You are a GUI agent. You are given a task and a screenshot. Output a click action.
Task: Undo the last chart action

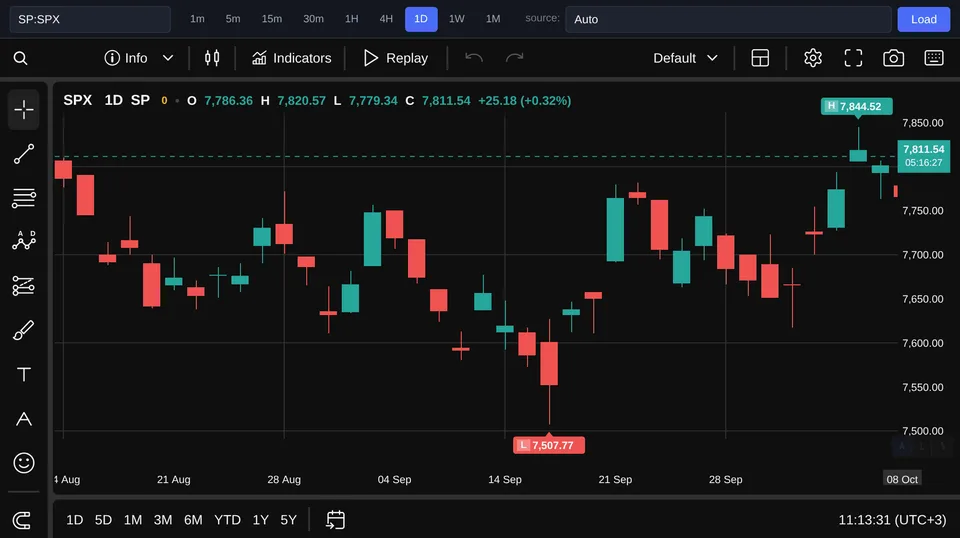(474, 58)
